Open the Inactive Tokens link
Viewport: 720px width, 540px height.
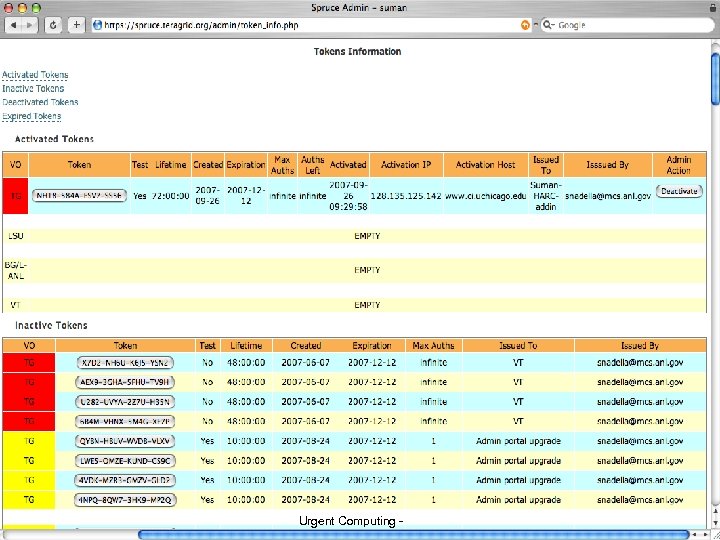pos(33,89)
